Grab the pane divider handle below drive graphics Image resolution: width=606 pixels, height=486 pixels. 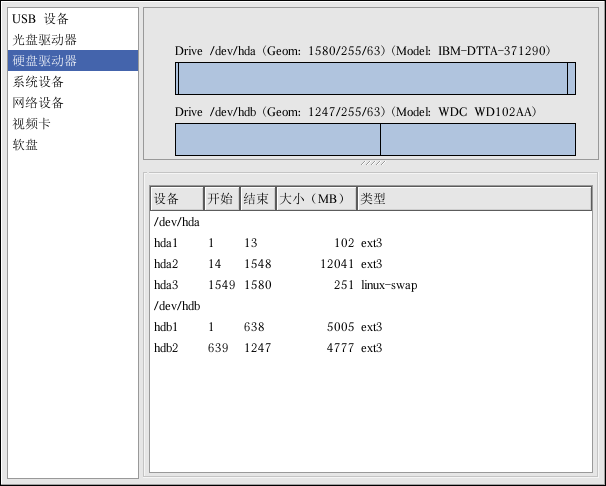373,162
